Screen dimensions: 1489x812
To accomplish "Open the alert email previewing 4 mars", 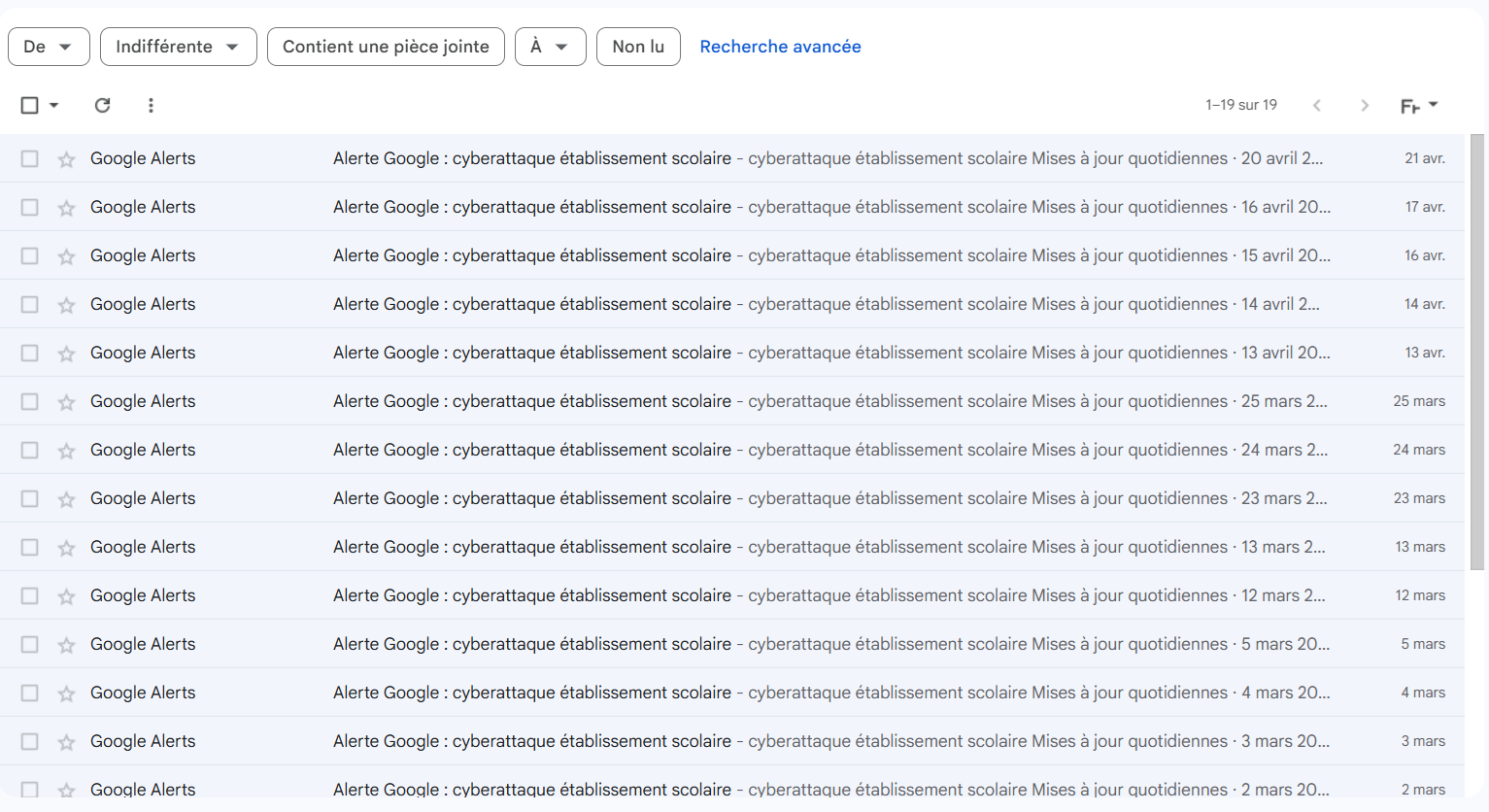I will pyautogui.click(x=732, y=693).
